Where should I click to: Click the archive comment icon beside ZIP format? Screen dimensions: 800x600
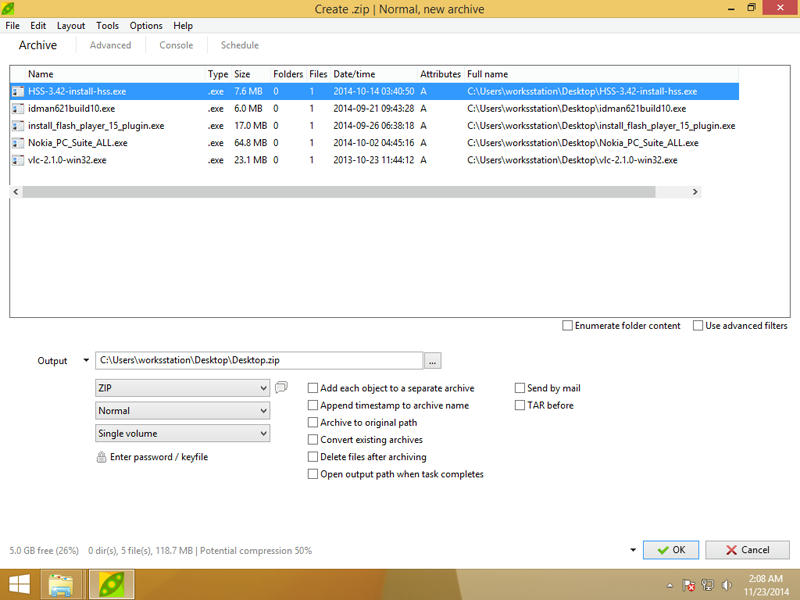pos(281,387)
